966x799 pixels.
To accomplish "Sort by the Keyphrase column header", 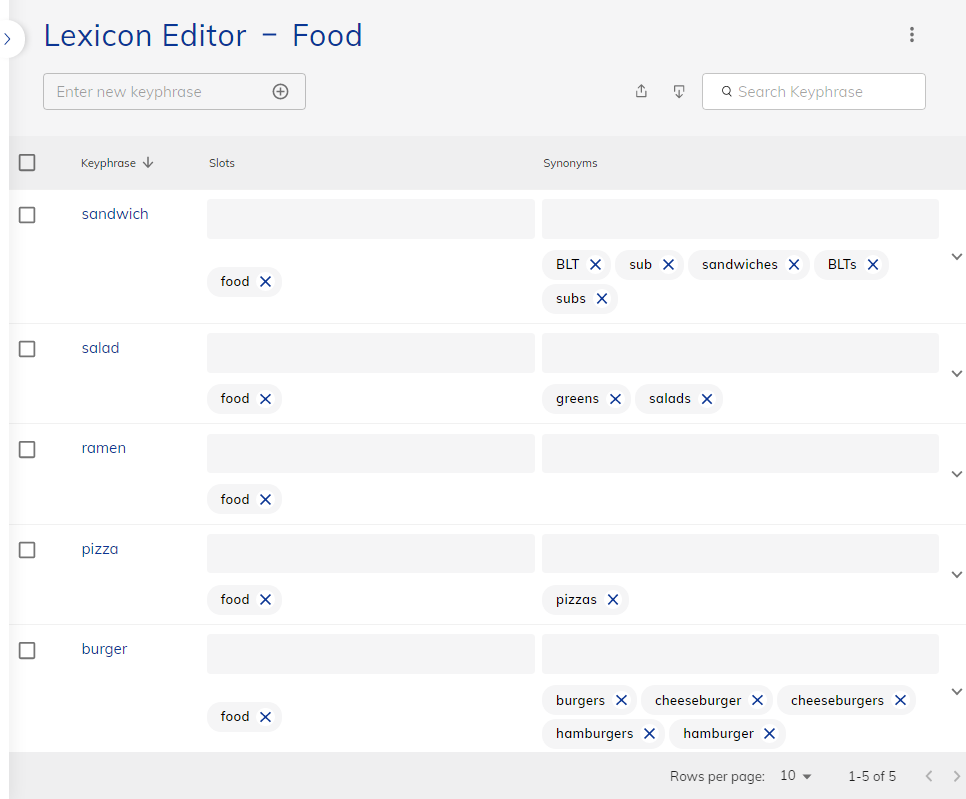I will 117,163.
